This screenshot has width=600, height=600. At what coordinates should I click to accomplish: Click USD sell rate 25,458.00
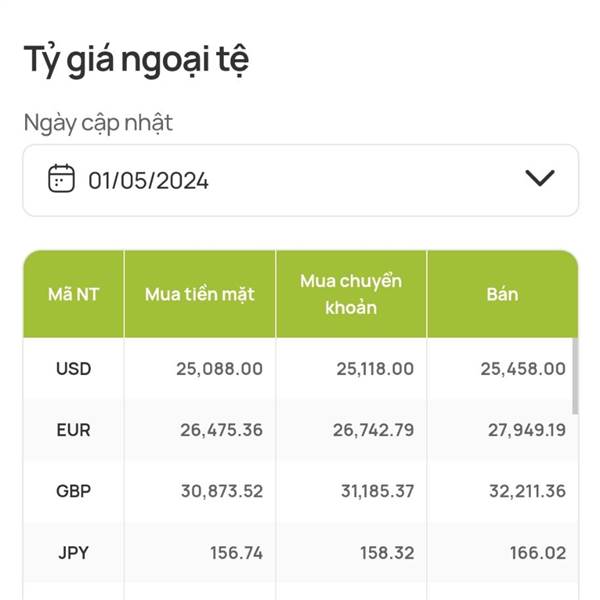(523, 369)
